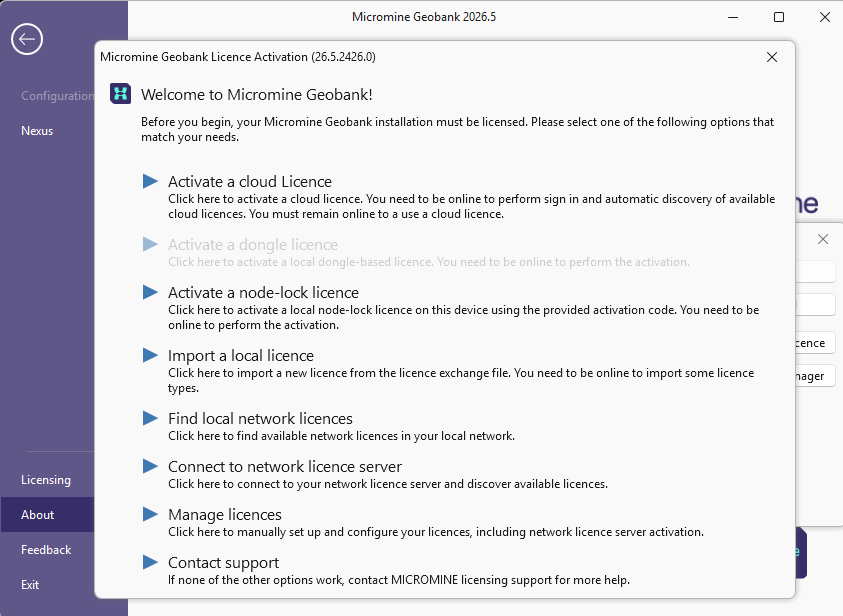The width and height of the screenshot is (843, 616).
Task: Click the arrow beside Activate a dongle licence
Action: point(150,244)
